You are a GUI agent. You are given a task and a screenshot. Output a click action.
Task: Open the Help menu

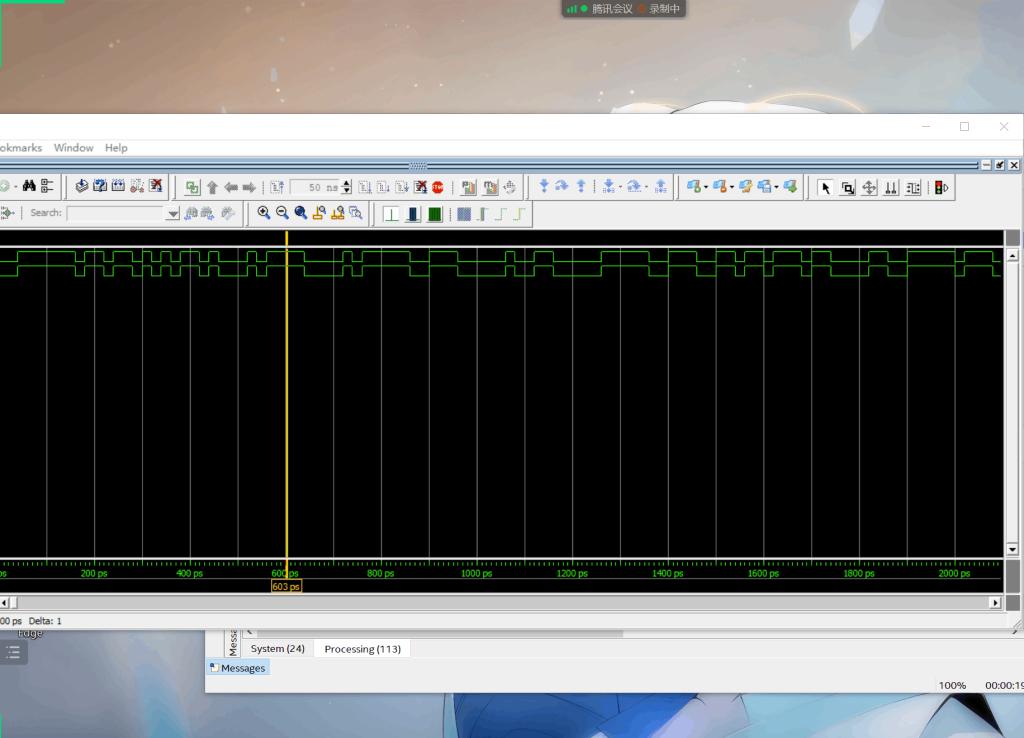point(116,148)
